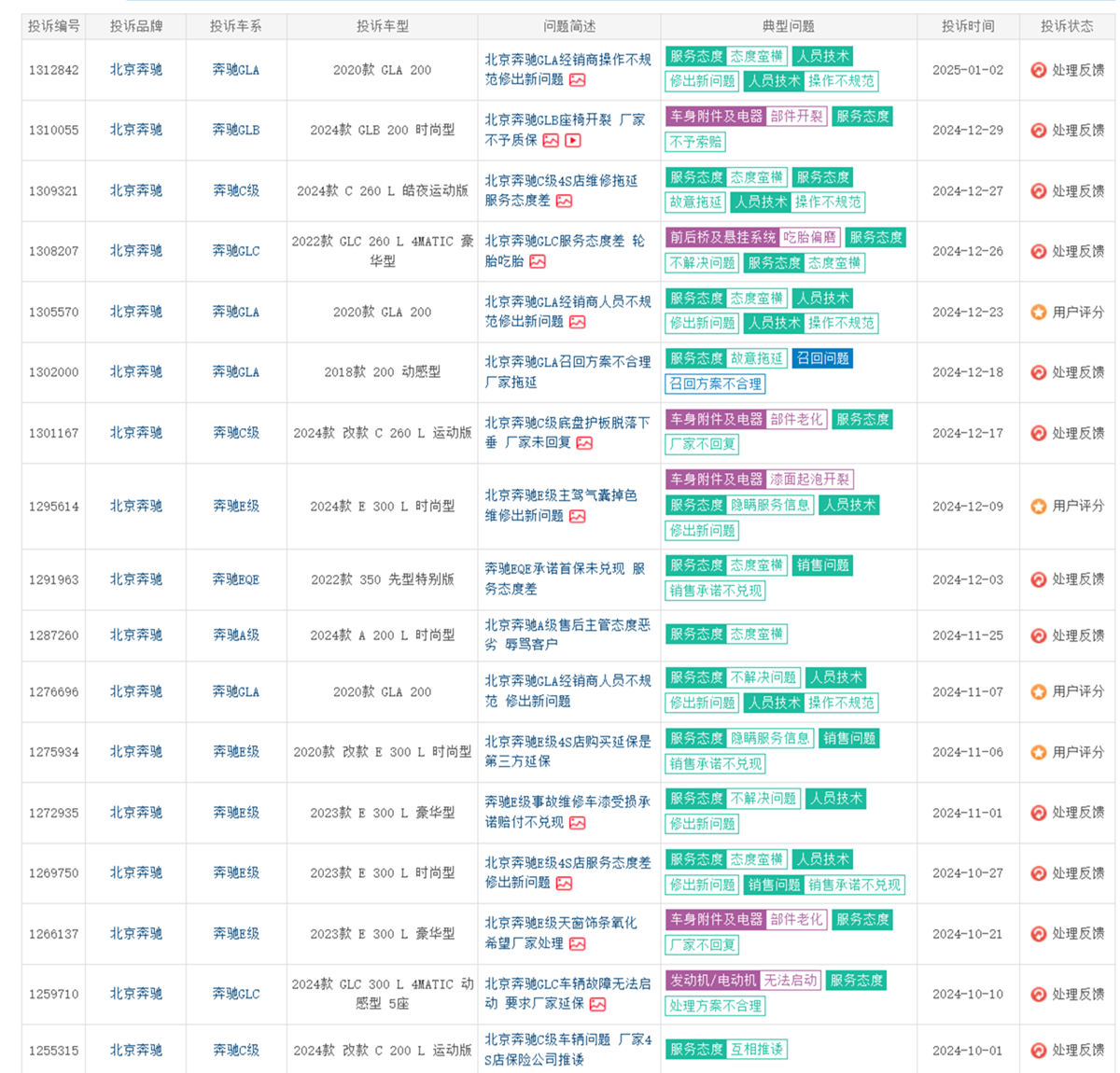Image resolution: width=1120 pixels, height=1073 pixels.
Task: View image icon for E级主驾气囊掉色 complaint
Action: tap(578, 516)
